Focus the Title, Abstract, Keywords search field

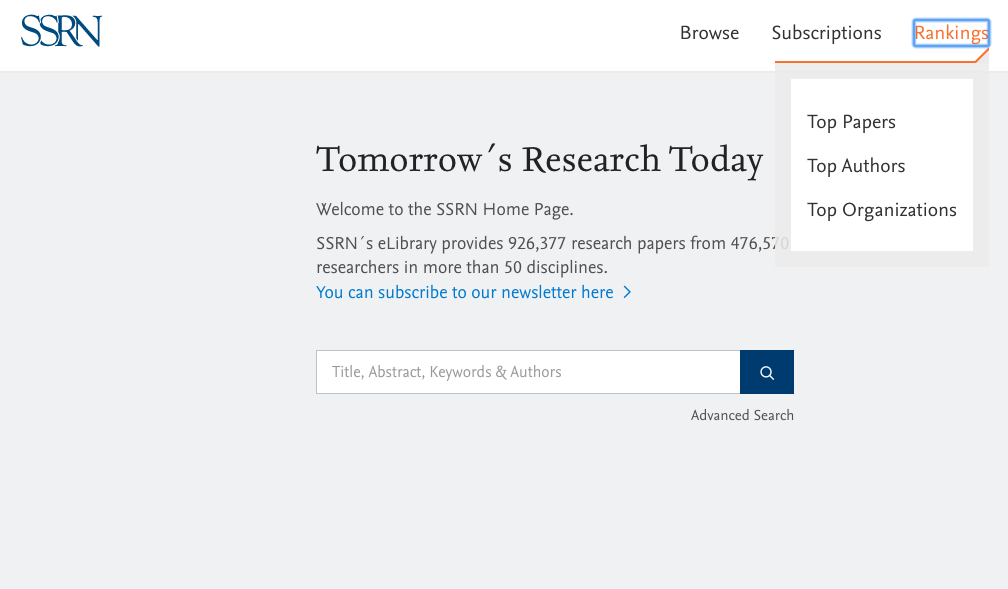(528, 372)
